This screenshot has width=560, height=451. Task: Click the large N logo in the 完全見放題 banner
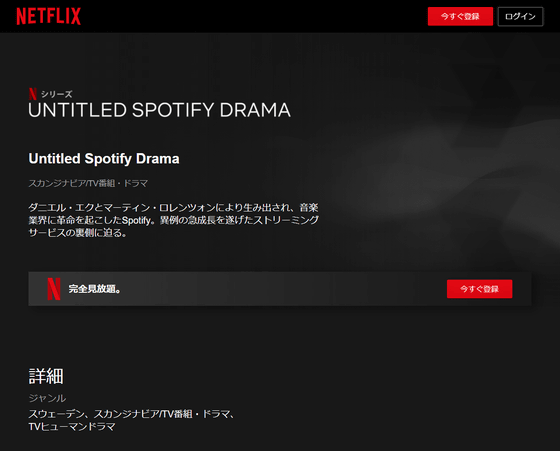click(x=54, y=289)
